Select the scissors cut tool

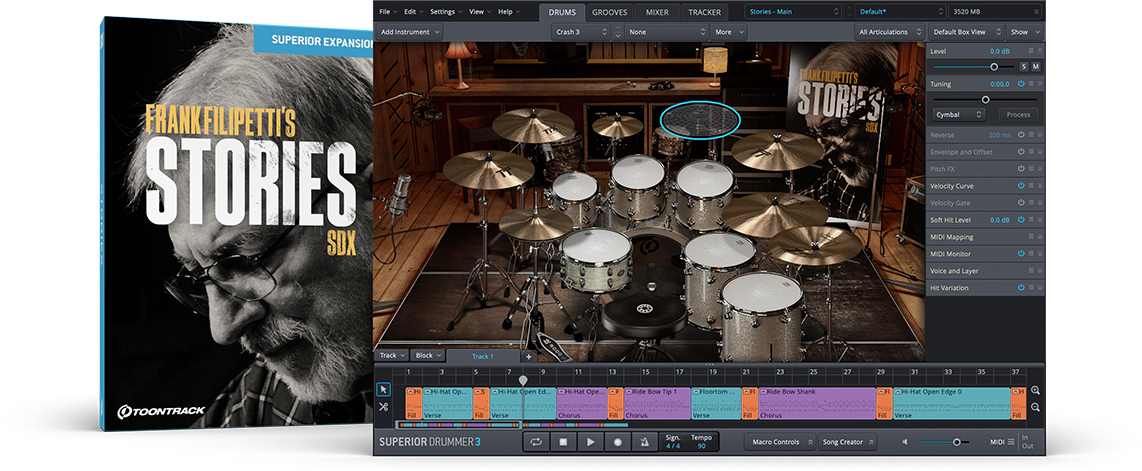tap(383, 406)
